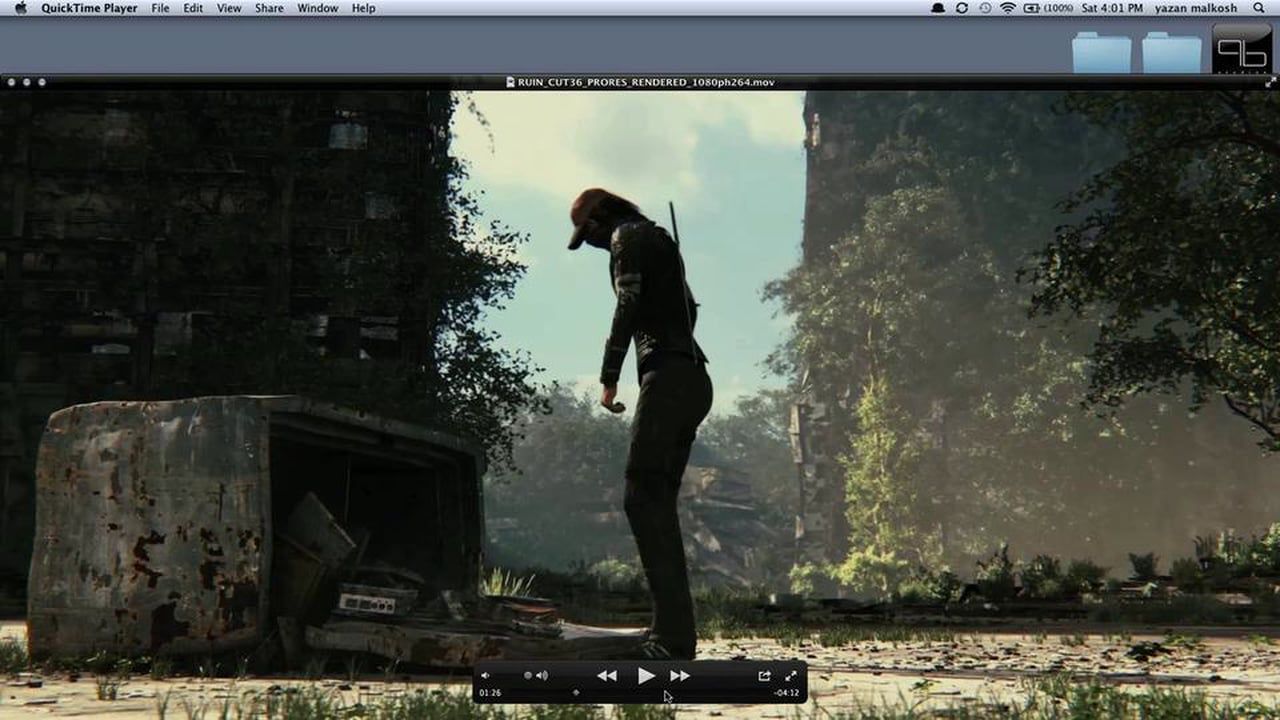
Task: Select the second desktop folder
Action: (1172, 52)
